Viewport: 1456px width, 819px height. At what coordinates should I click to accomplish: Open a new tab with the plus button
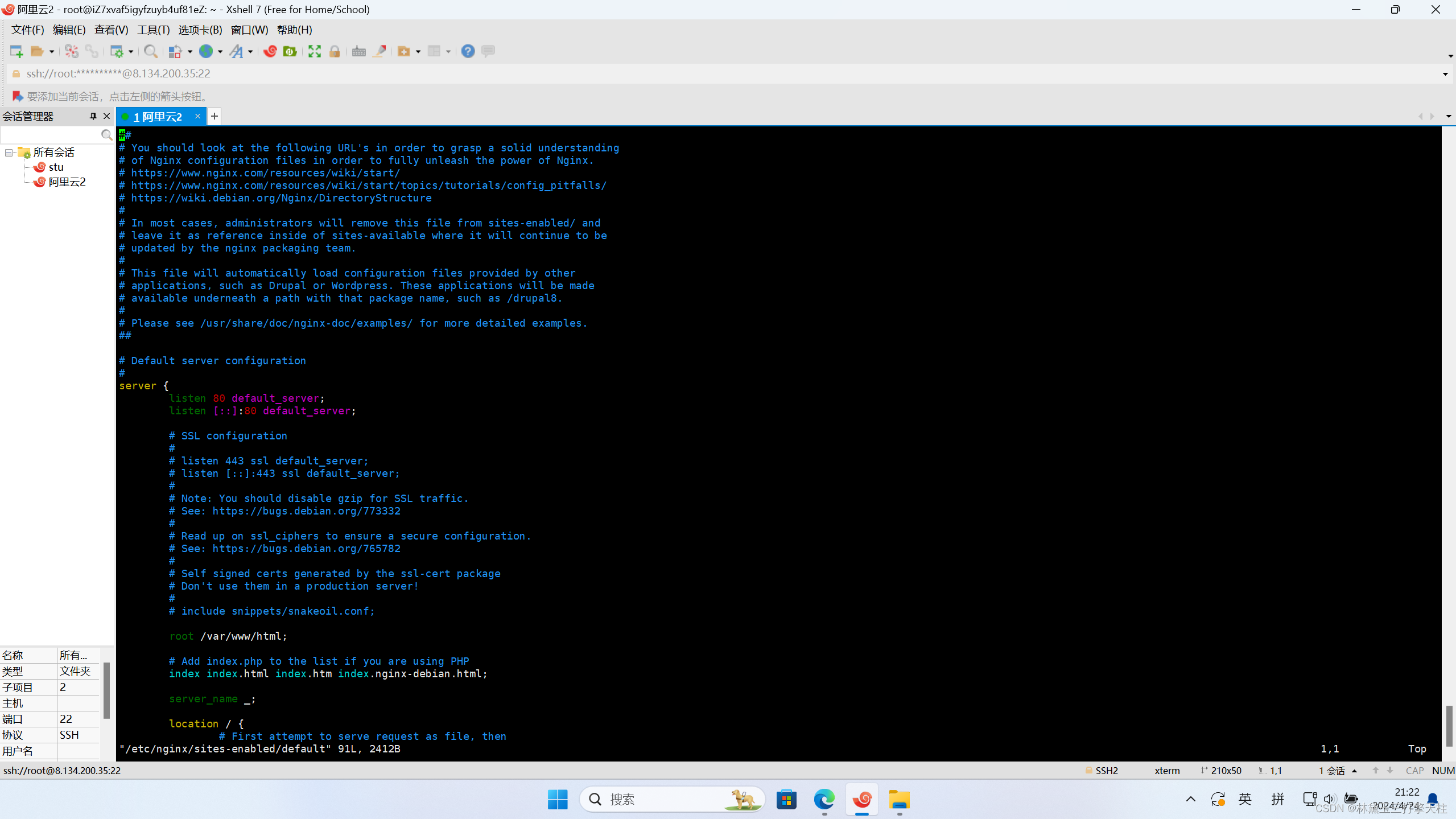pos(215,116)
